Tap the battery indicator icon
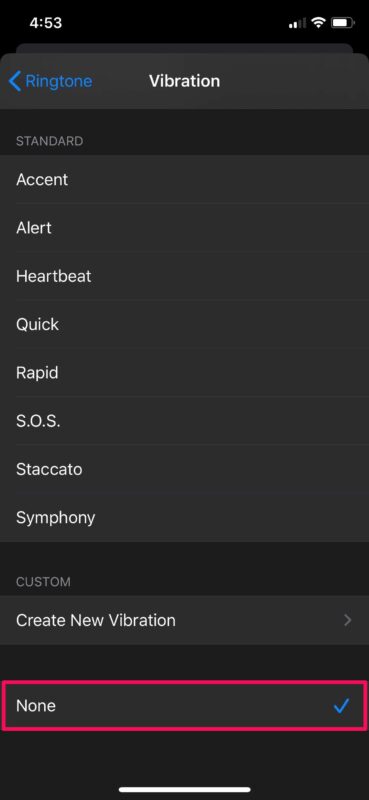Viewport: 369px width, 800px height. click(x=342, y=22)
